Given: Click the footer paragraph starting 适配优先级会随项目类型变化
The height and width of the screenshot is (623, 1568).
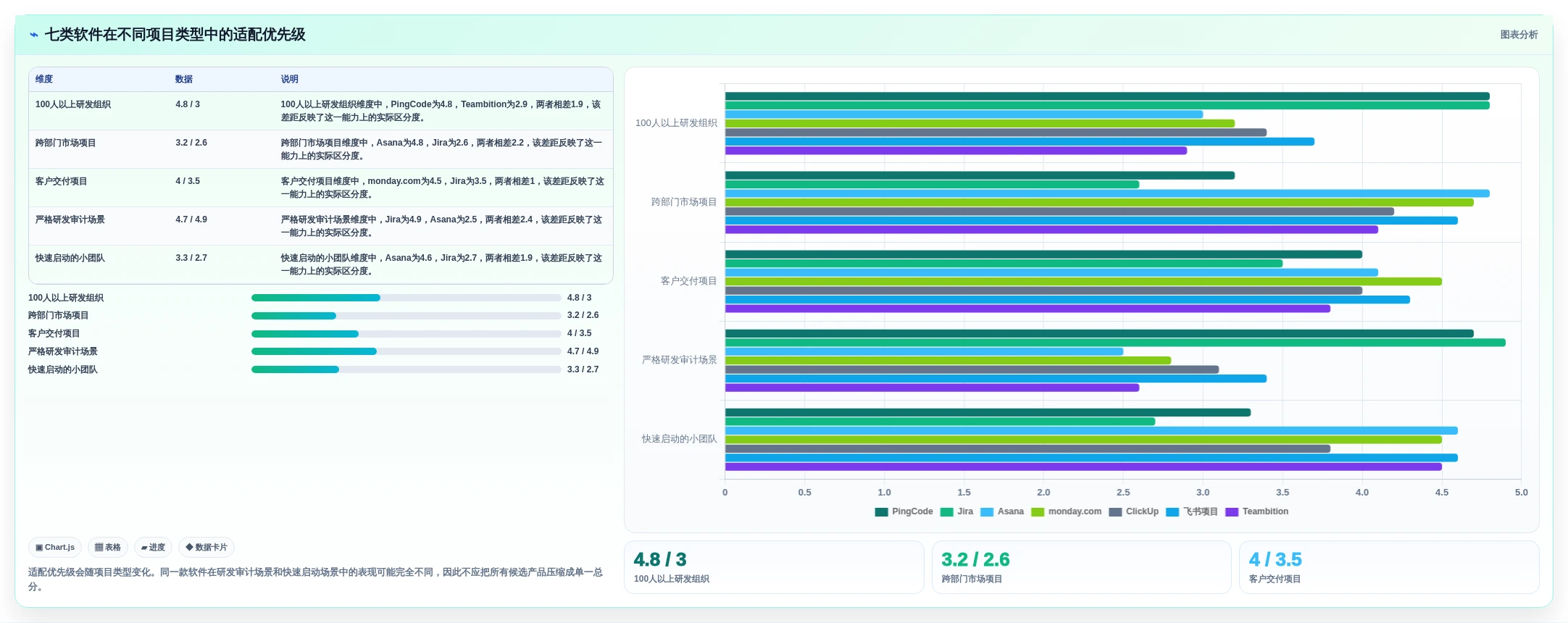Looking at the screenshot, I should [x=316, y=580].
